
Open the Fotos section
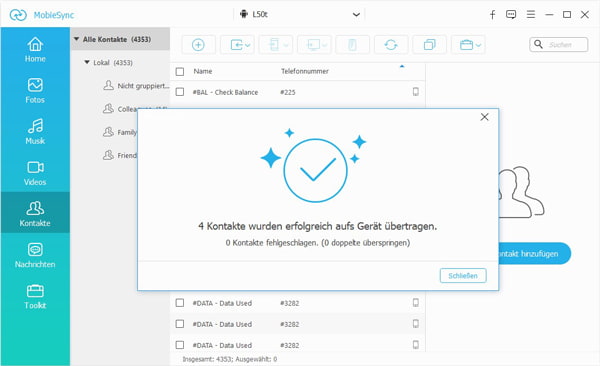point(35,91)
